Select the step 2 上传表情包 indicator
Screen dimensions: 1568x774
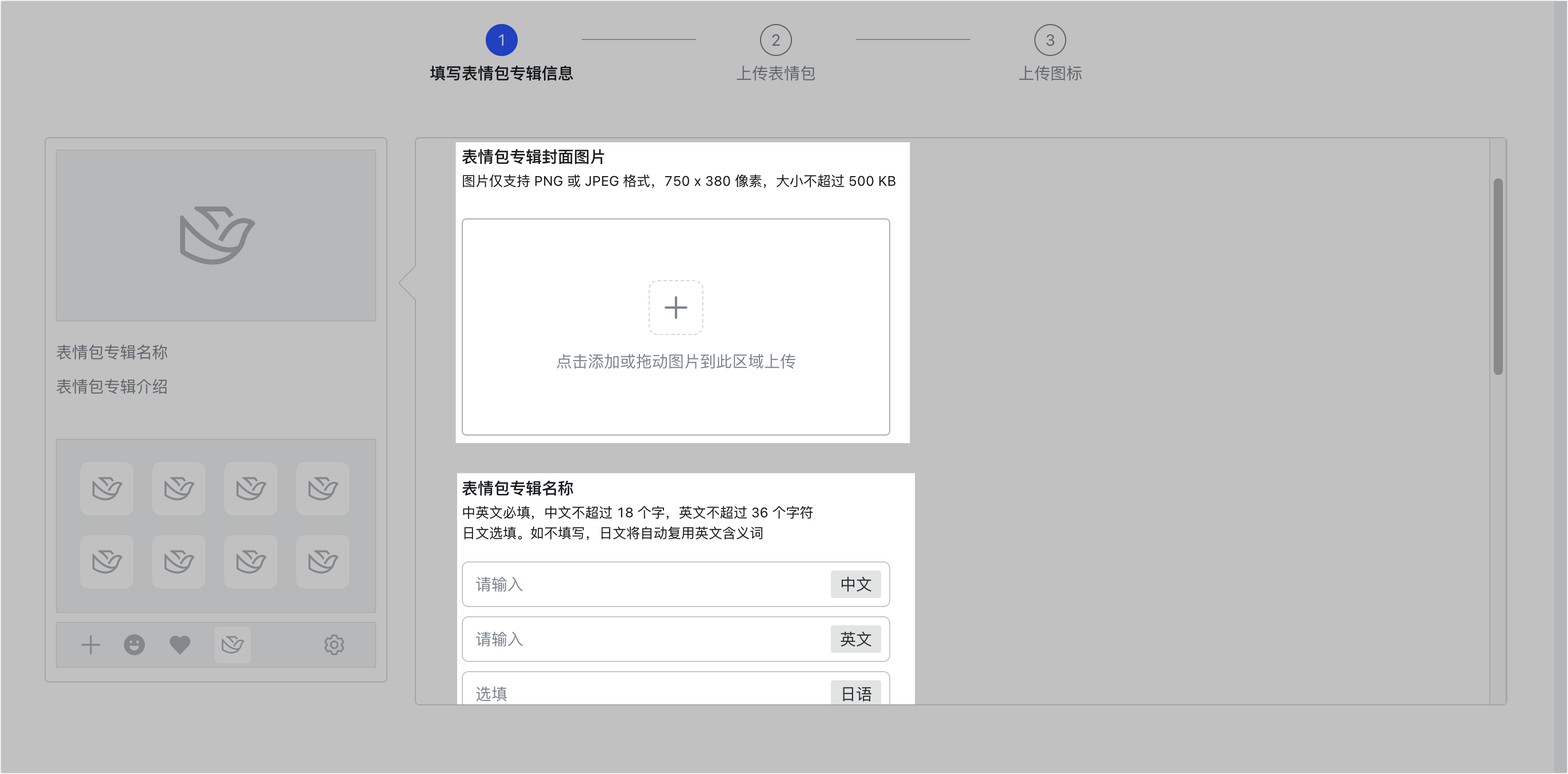[776, 39]
